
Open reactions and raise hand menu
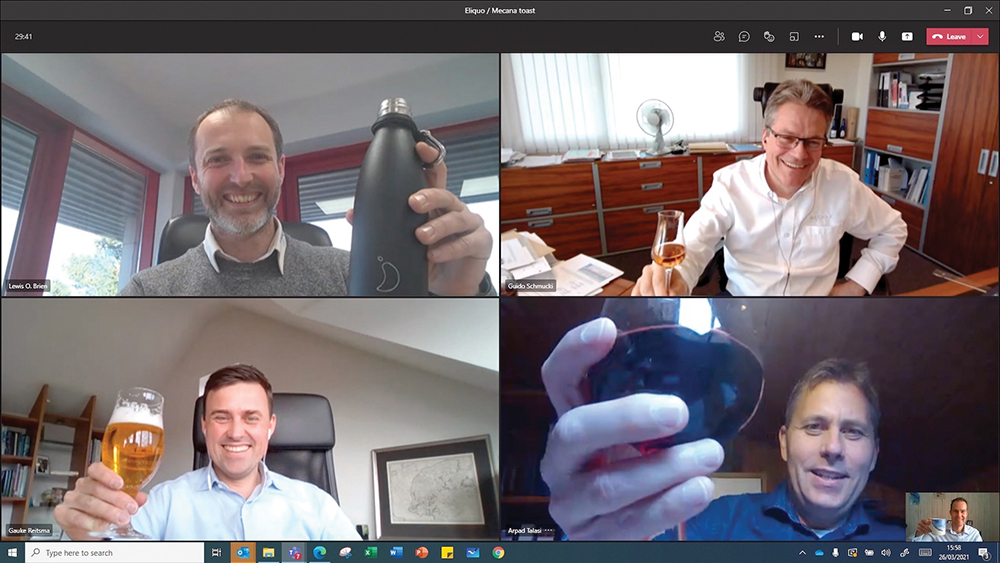pos(769,36)
